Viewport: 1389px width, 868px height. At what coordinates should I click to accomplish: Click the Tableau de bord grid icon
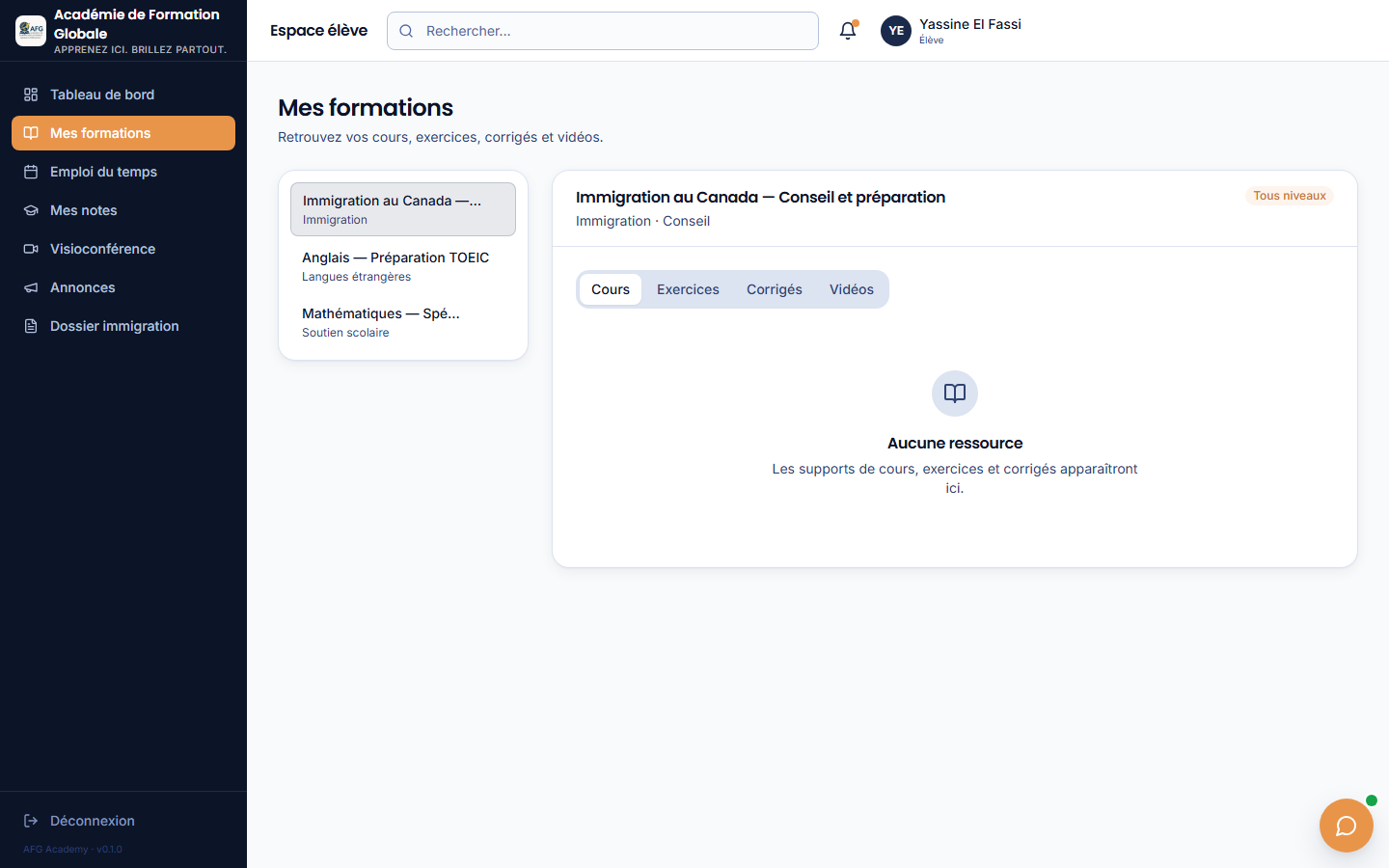(x=31, y=95)
